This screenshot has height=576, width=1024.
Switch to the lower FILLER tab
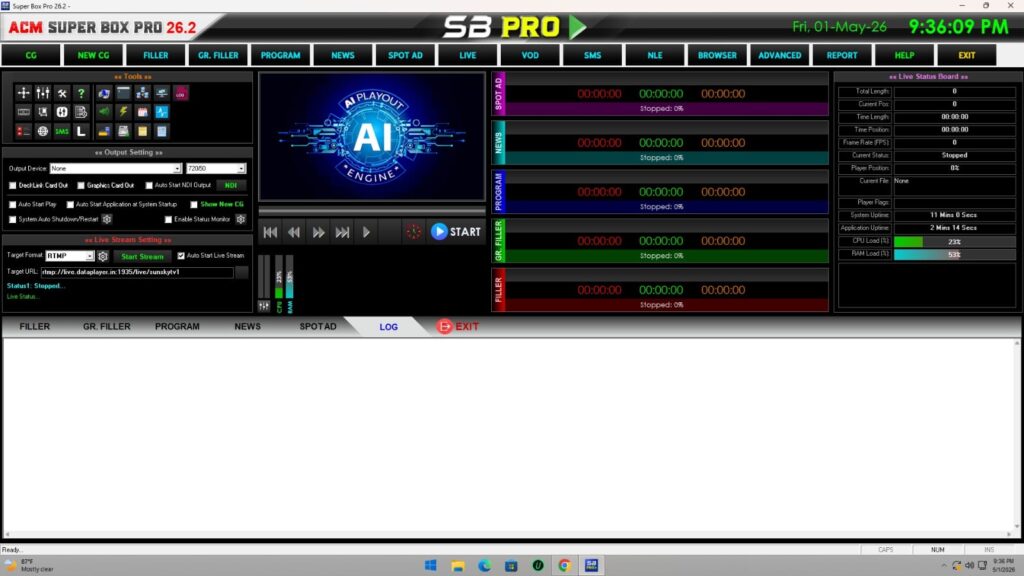tap(35, 327)
